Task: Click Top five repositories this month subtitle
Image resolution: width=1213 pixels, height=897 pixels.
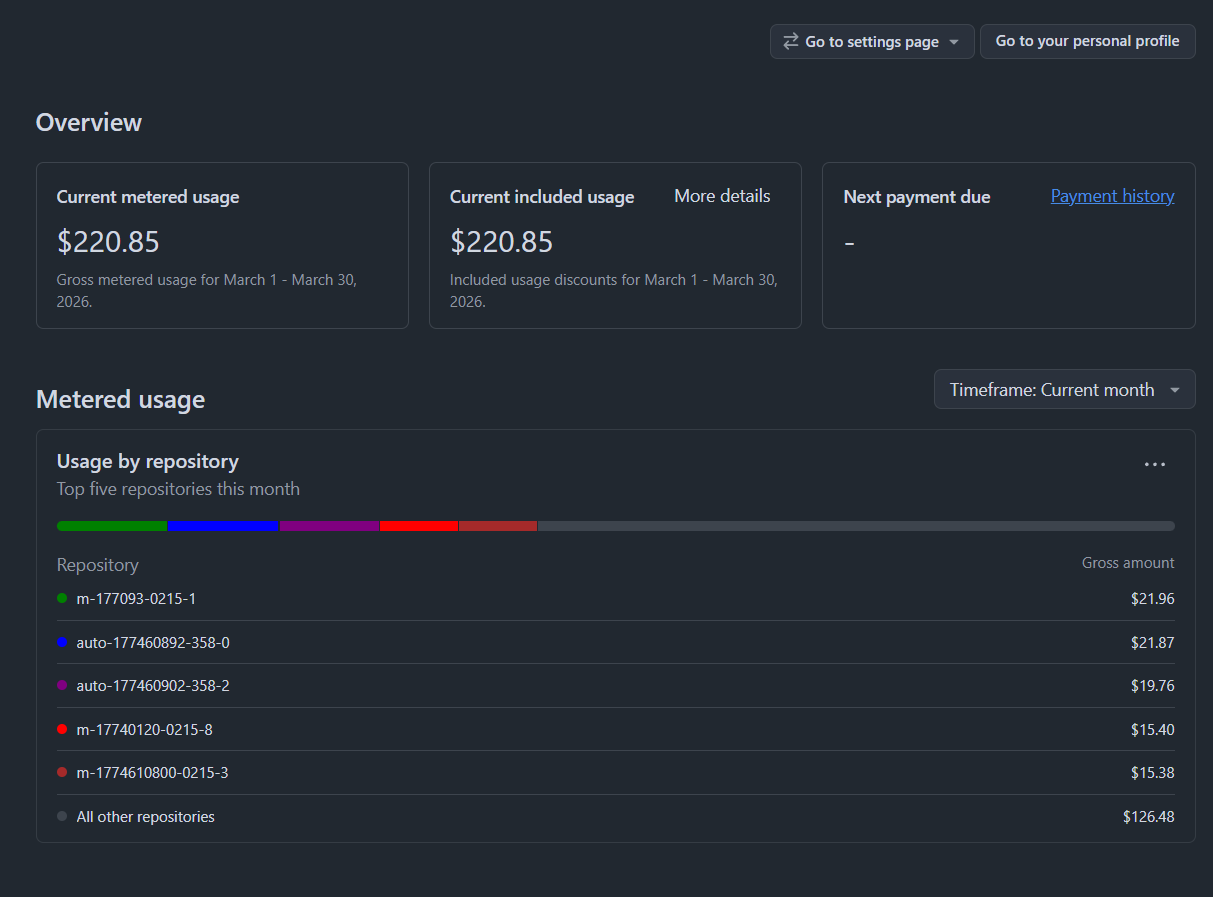Action: coord(178,489)
